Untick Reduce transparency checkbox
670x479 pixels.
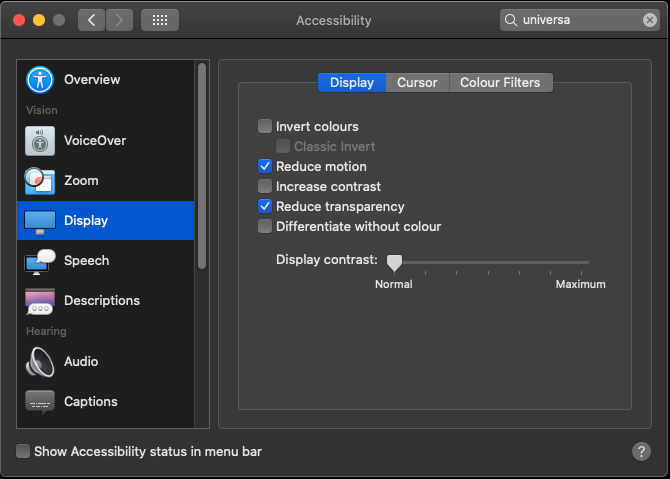(x=265, y=206)
